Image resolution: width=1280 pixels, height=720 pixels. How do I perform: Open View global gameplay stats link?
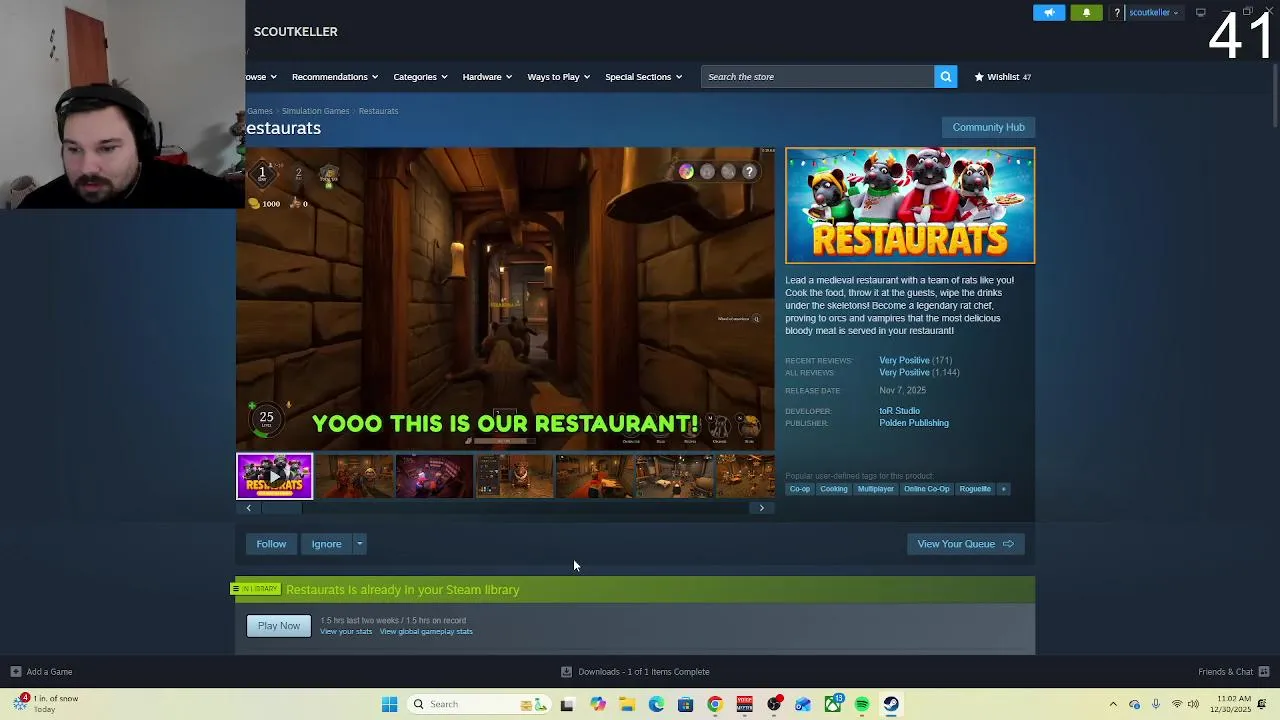[x=426, y=632]
